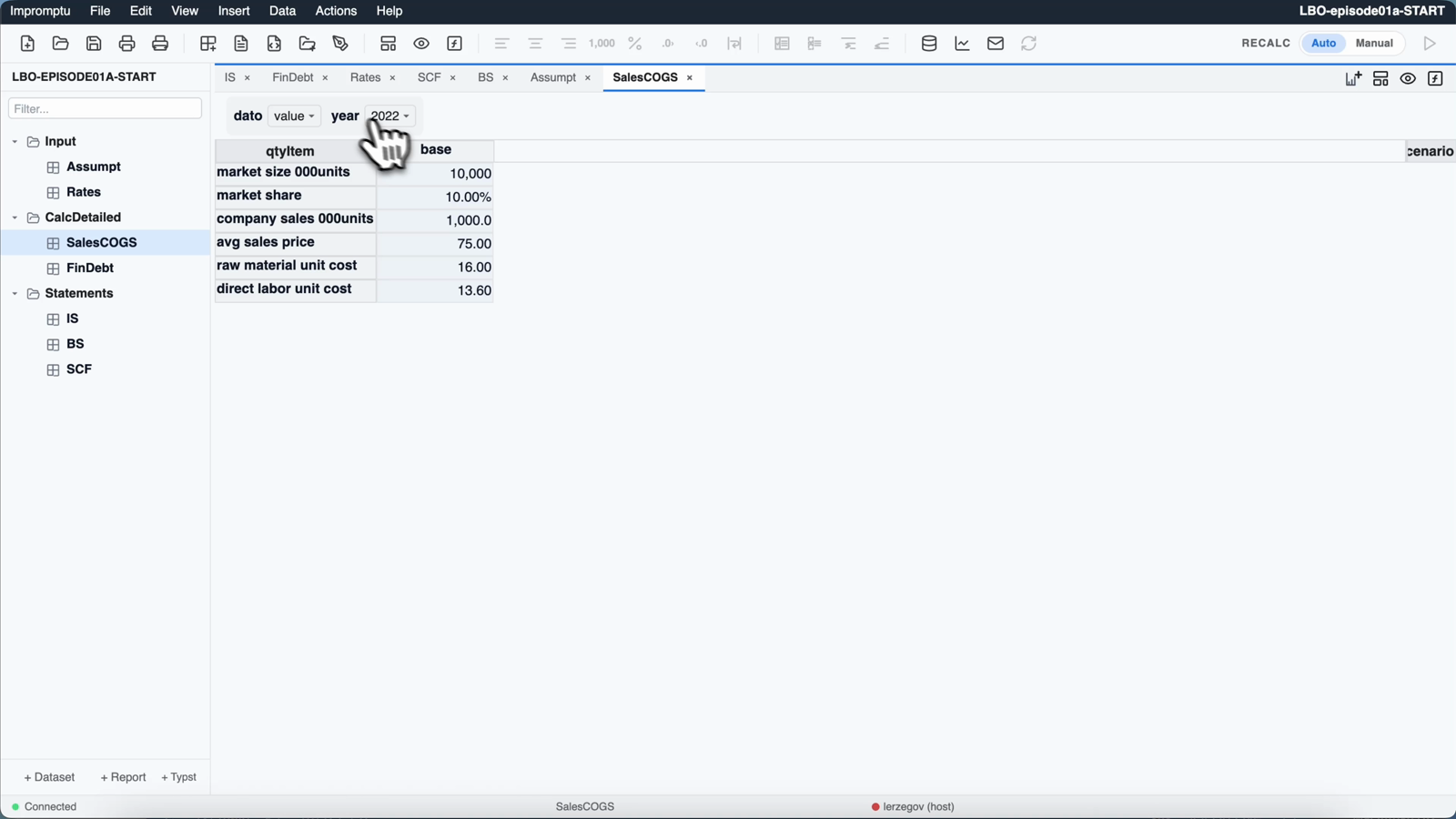Align cell content right
The height and width of the screenshot is (819, 1456).
[x=569, y=44]
